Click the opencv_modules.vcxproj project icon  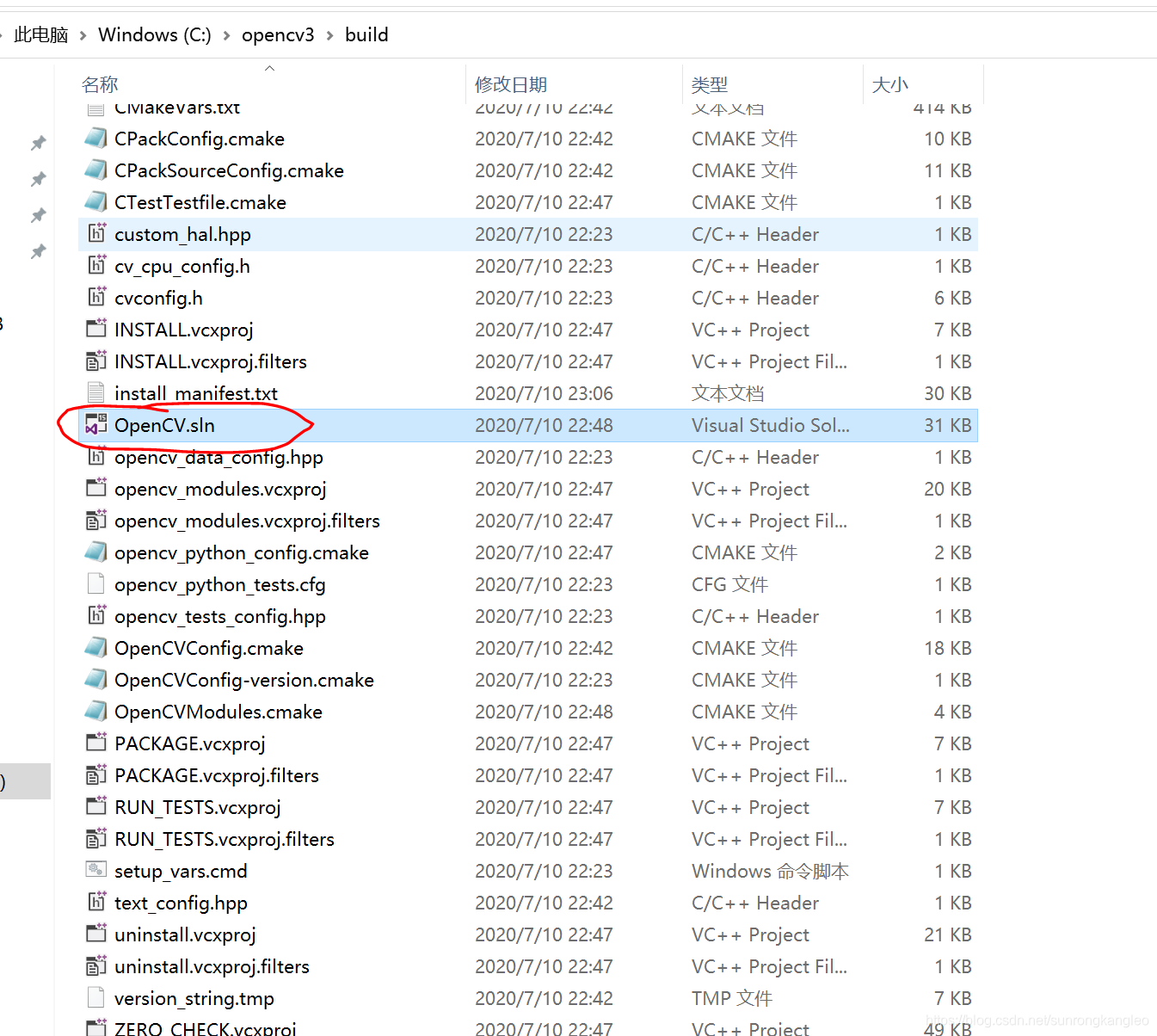tap(96, 489)
